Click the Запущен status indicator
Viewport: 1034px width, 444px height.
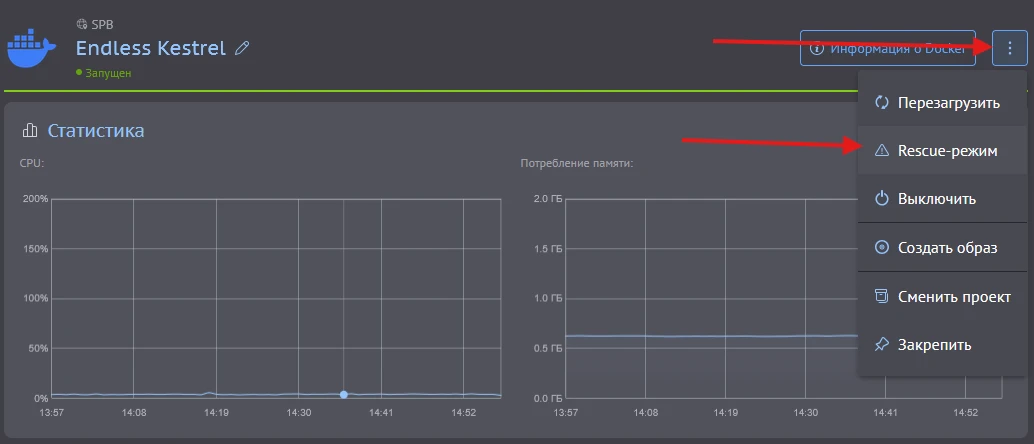click(x=104, y=73)
